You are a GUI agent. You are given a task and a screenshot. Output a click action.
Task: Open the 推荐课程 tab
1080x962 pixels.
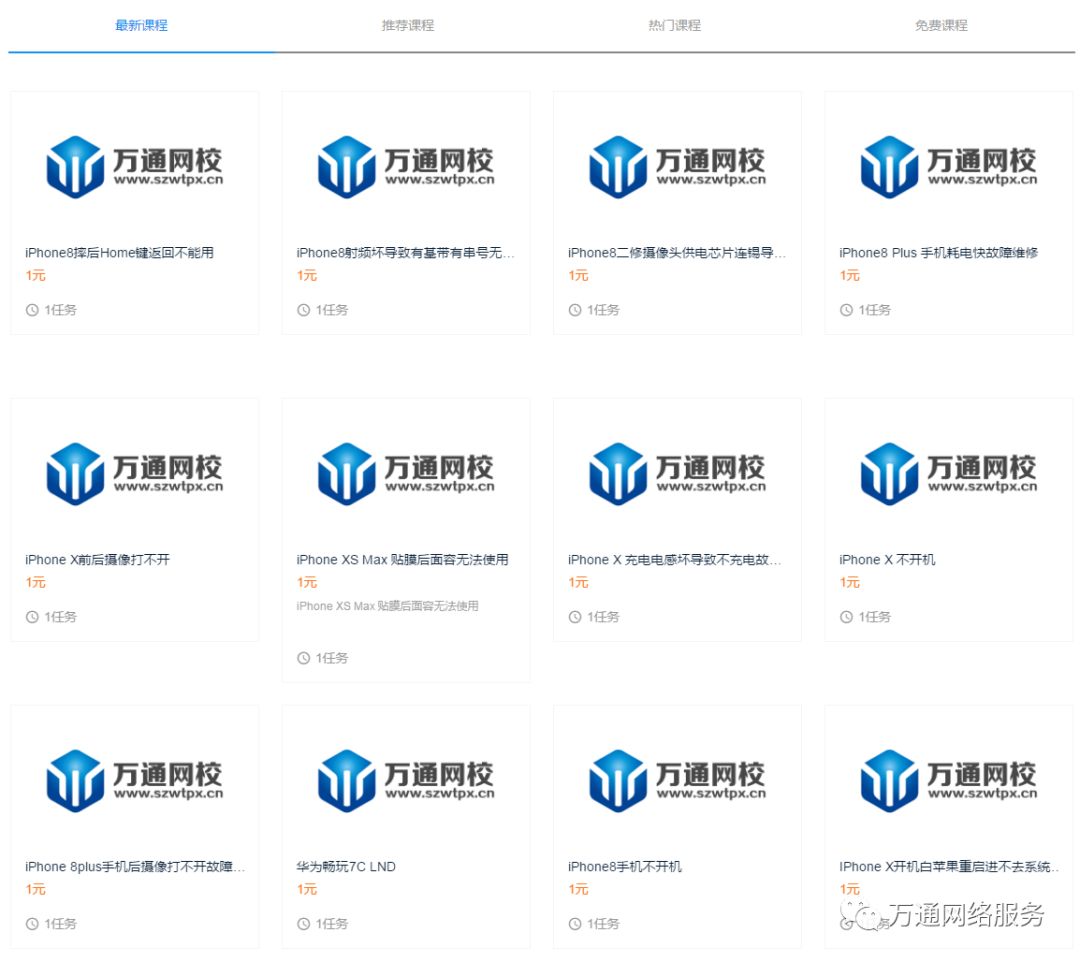[408, 25]
